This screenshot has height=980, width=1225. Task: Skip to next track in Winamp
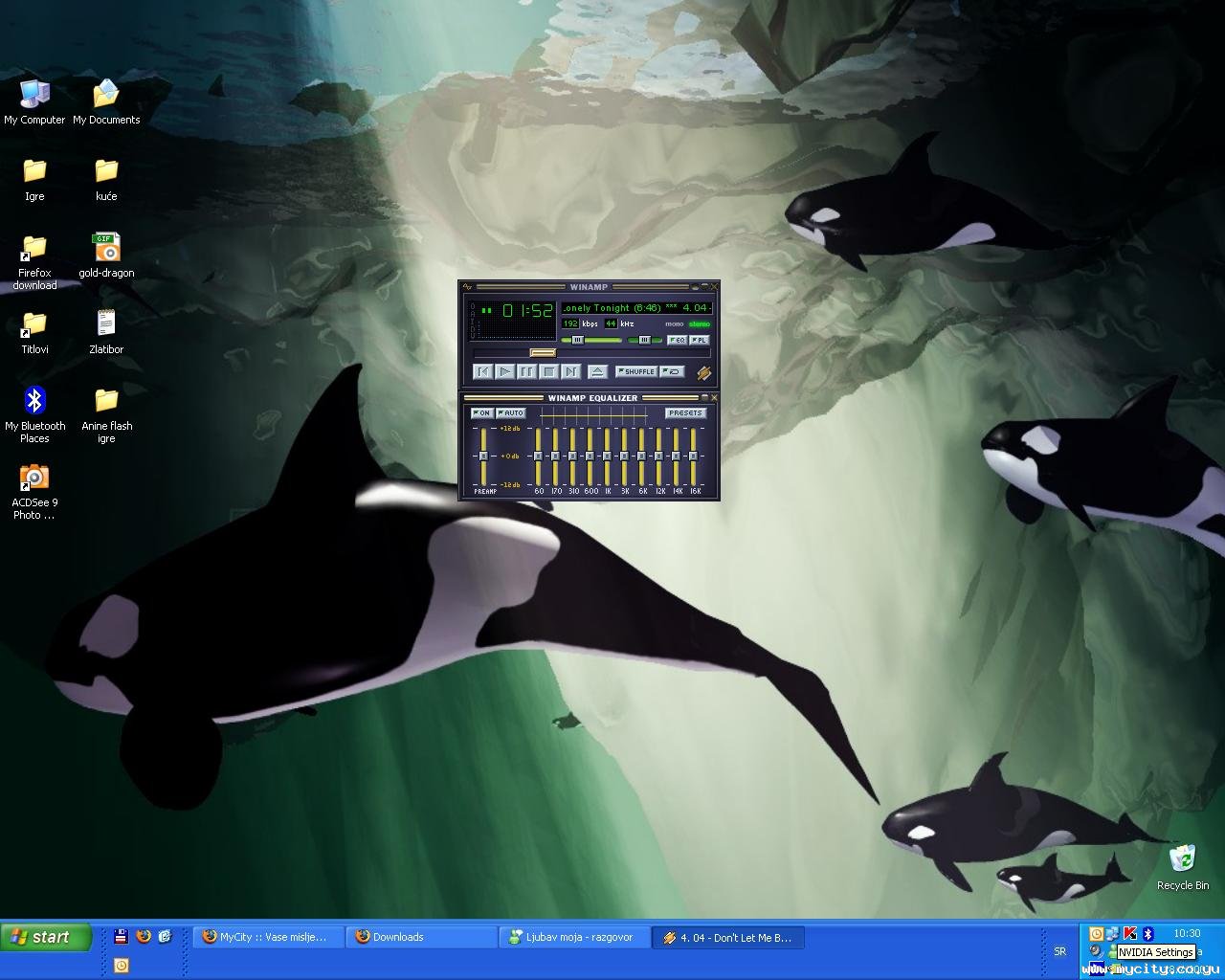point(571,371)
